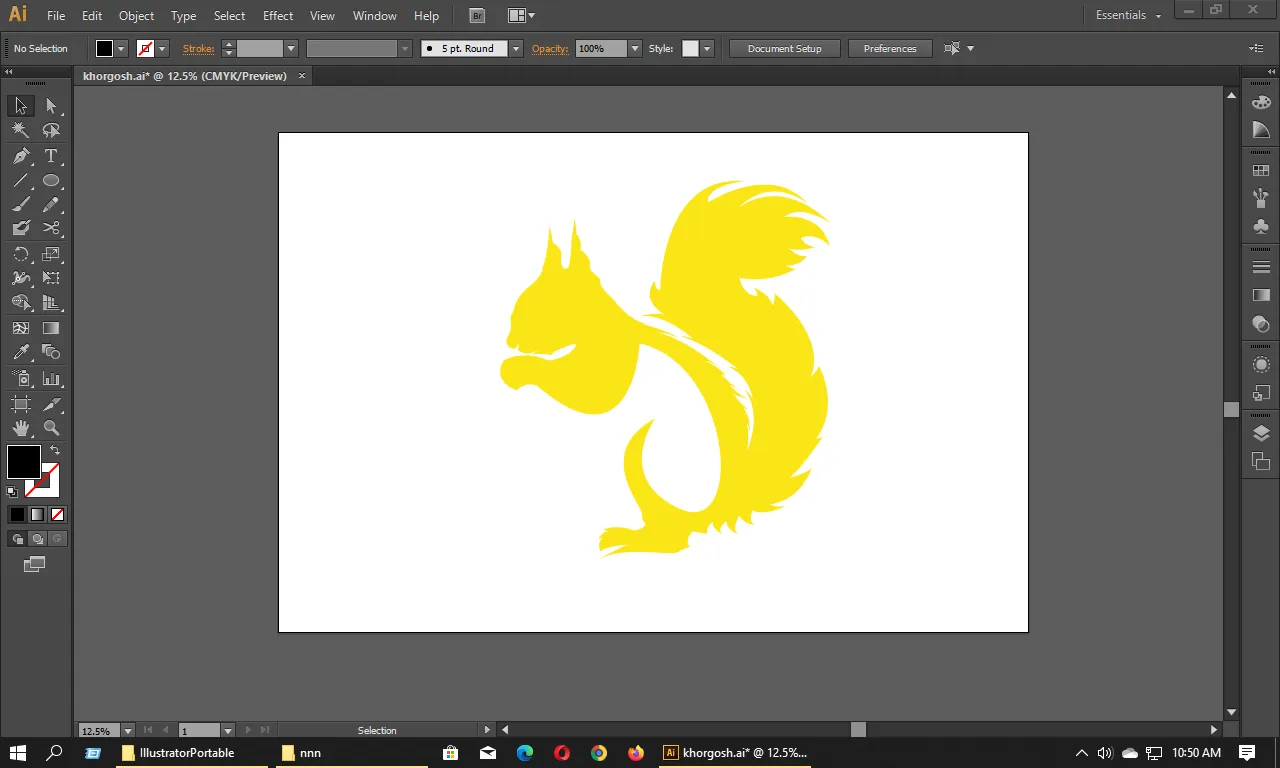The height and width of the screenshot is (768, 1280).
Task: Swap fill and stroke colors
Action: [x=55, y=451]
